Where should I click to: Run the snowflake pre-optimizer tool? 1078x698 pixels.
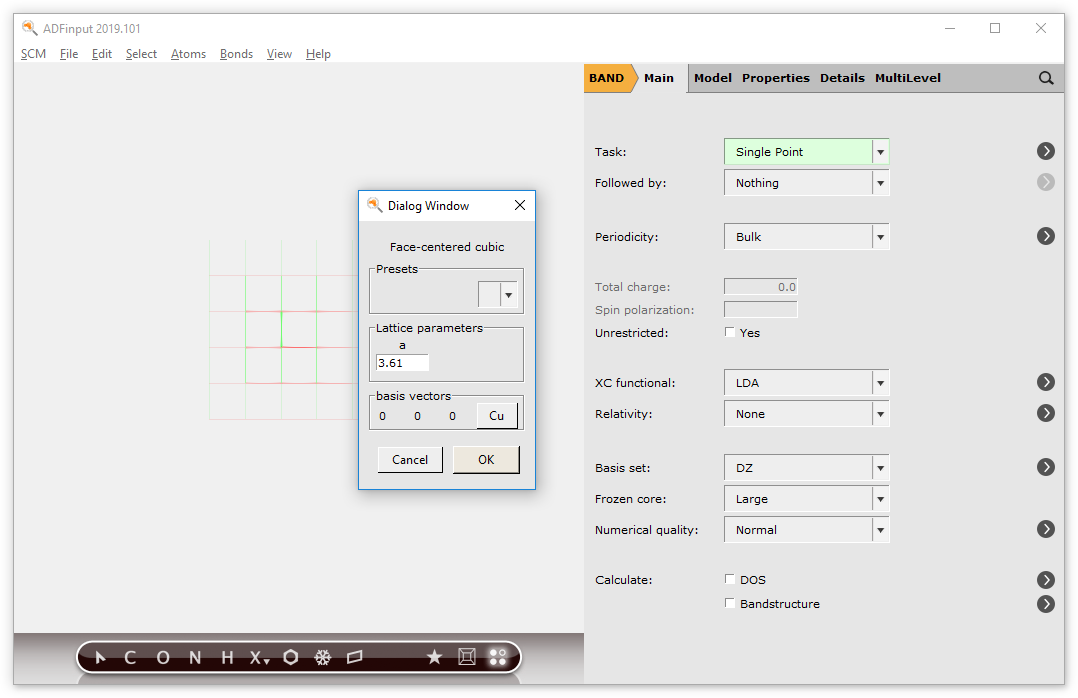(x=322, y=657)
